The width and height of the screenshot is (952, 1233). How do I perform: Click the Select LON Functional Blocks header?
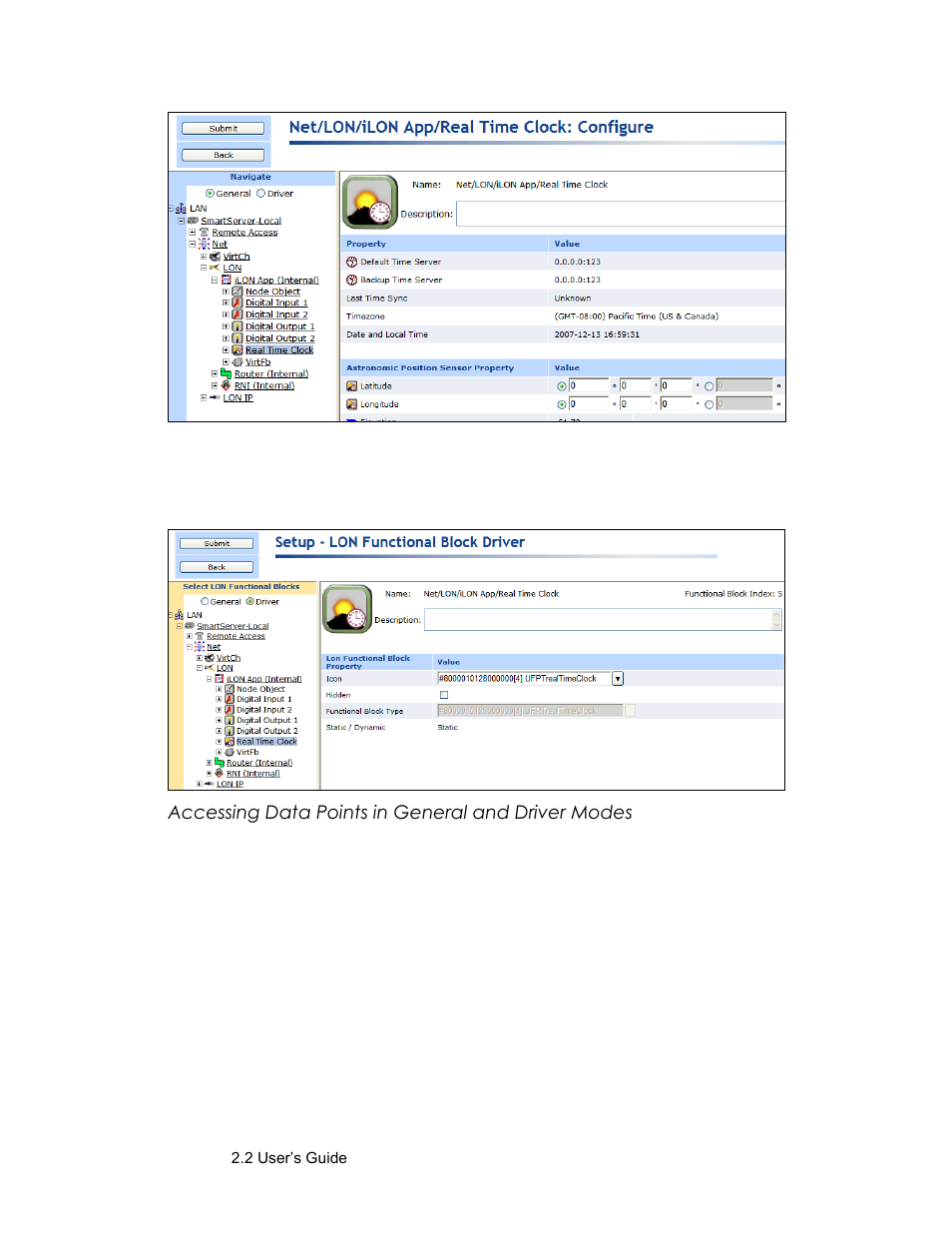click(241, 587)
